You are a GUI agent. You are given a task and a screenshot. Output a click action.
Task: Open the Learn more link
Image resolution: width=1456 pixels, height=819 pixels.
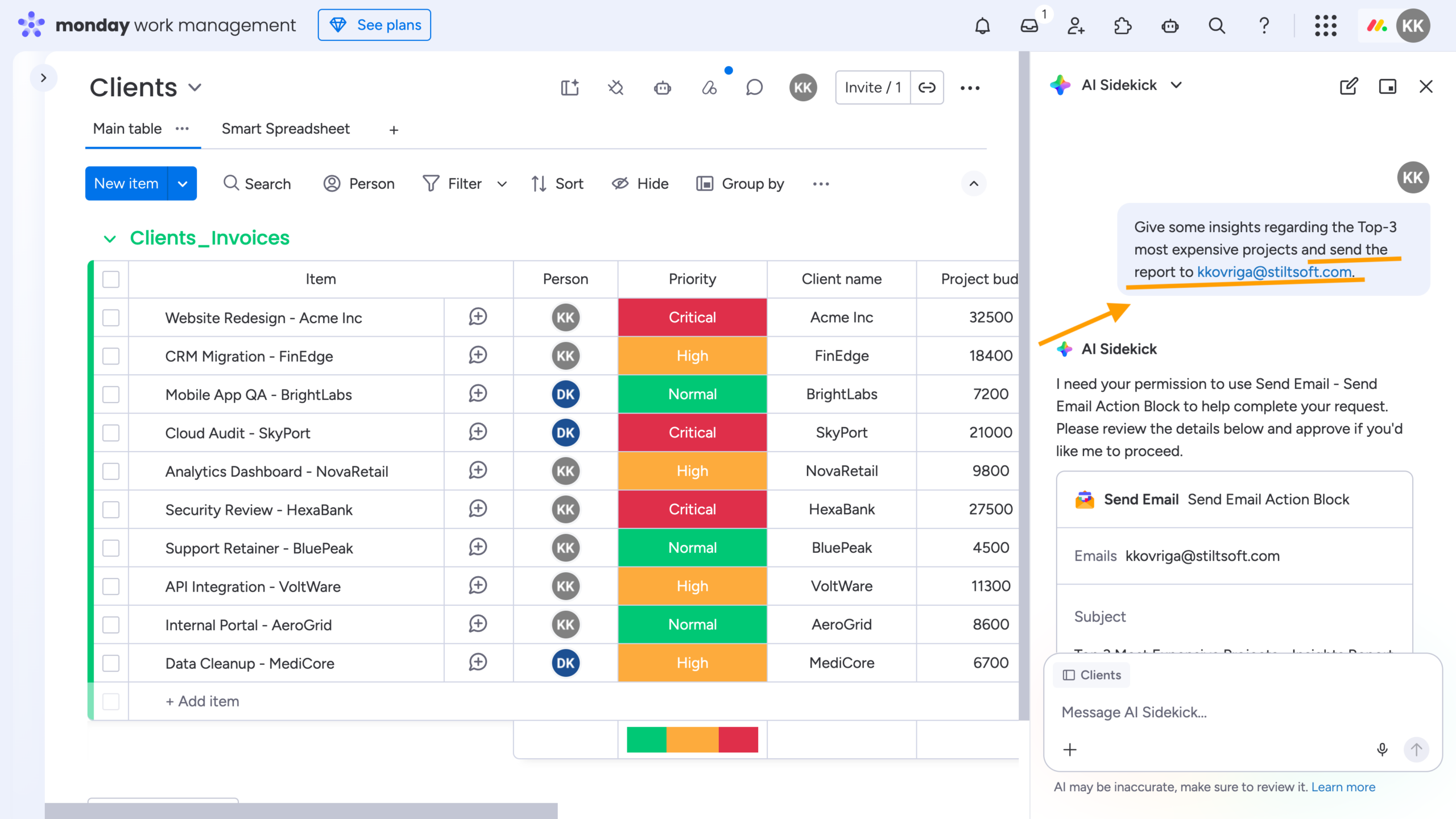point(1343,787)
